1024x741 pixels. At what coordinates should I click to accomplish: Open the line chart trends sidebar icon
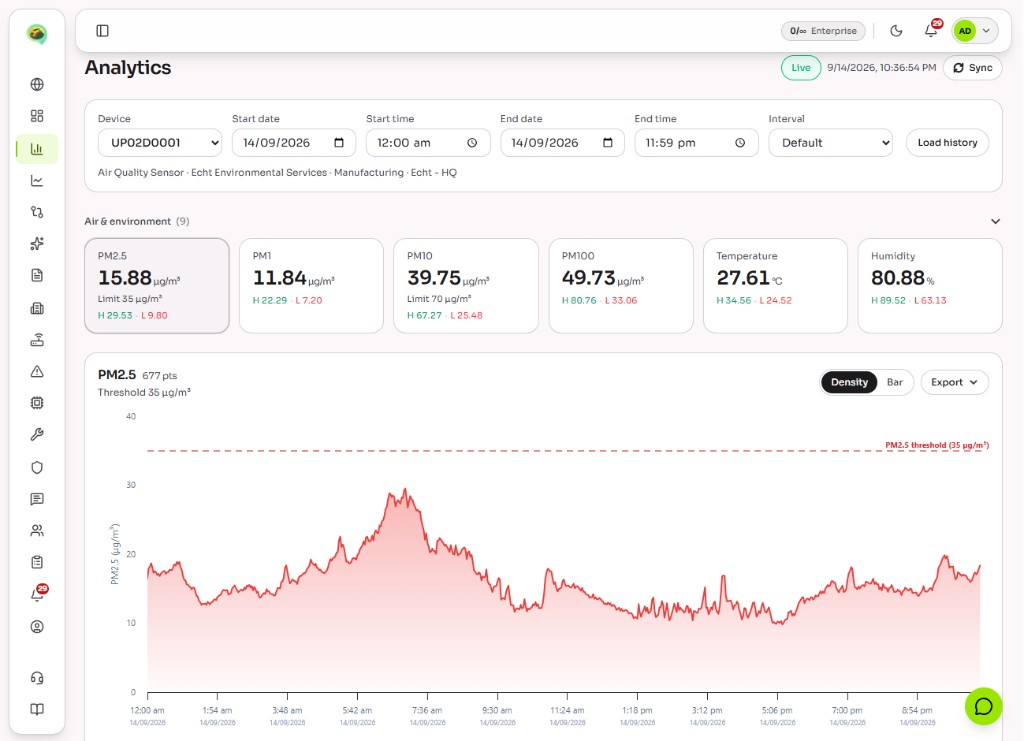click(37, 181)
